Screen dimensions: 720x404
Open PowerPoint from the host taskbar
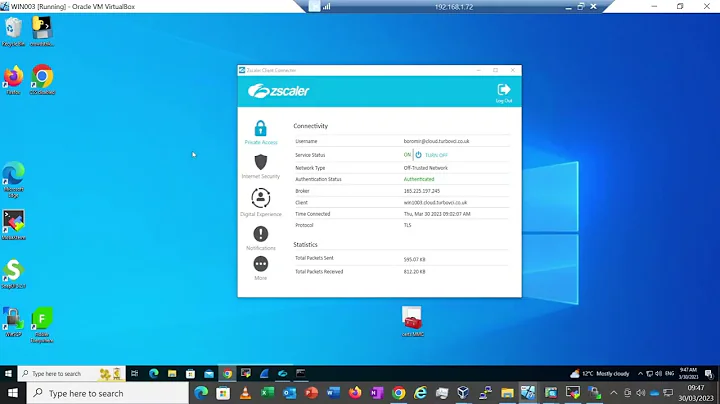pyautogui.click(x=311, y=393)
